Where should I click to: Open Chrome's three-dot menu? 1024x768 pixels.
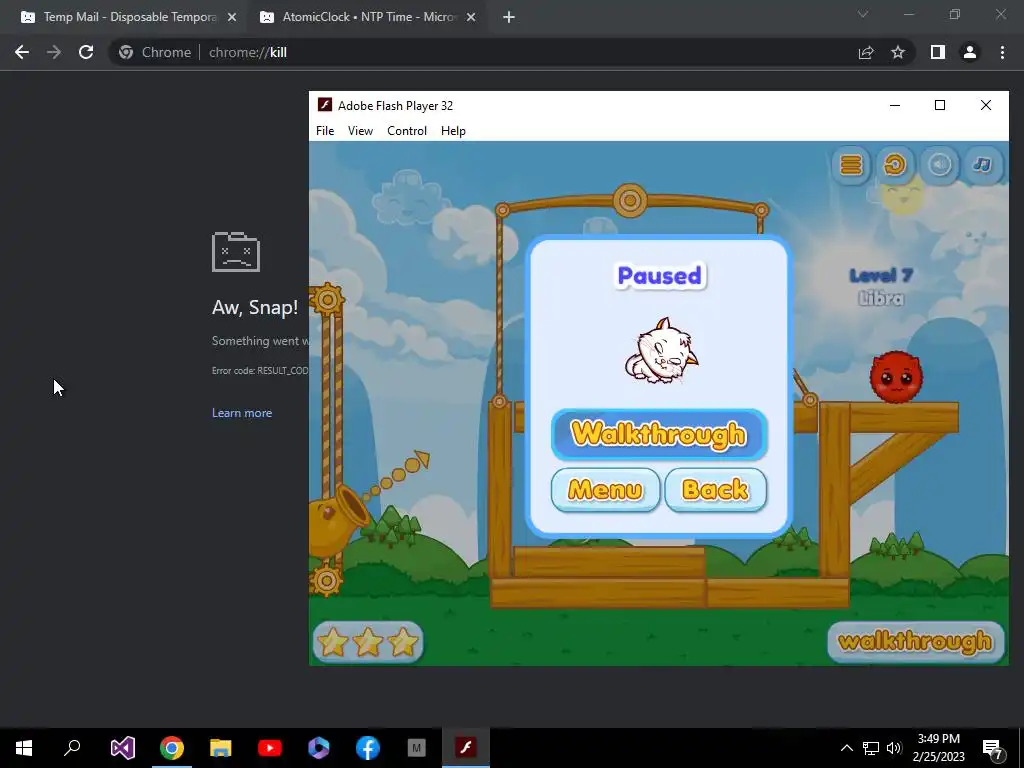[x=1002, y=52]
